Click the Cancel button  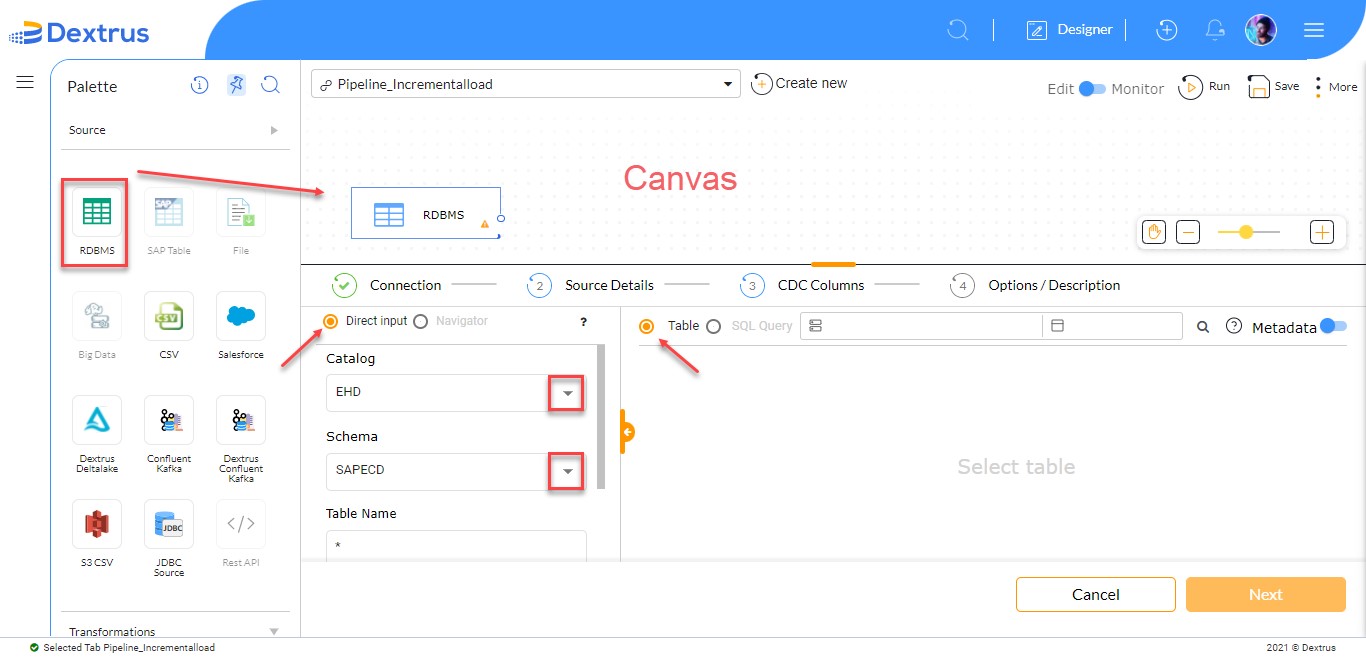(x=1096, y=594)
